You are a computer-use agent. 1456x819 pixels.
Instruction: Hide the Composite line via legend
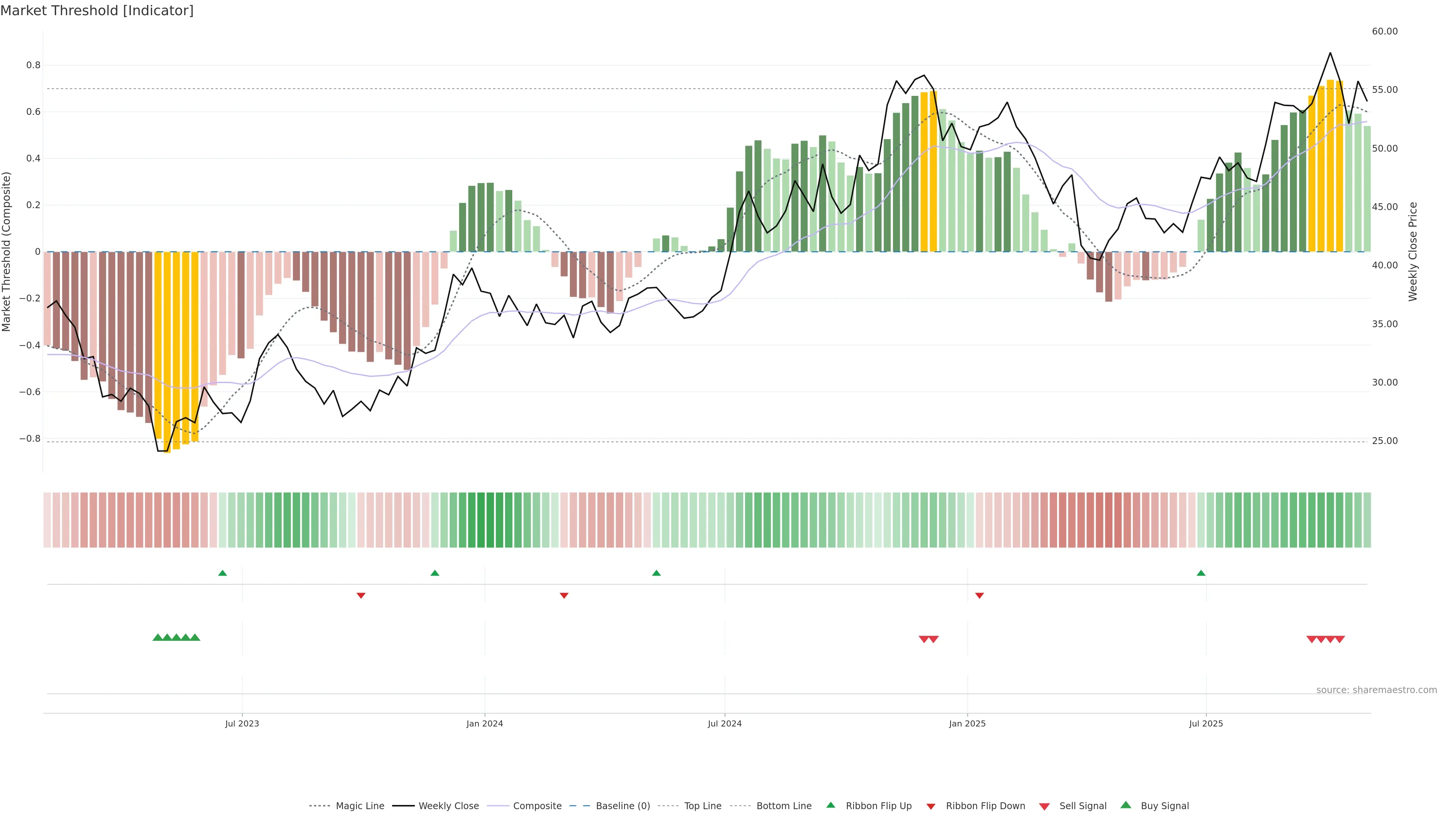[537, 806]
